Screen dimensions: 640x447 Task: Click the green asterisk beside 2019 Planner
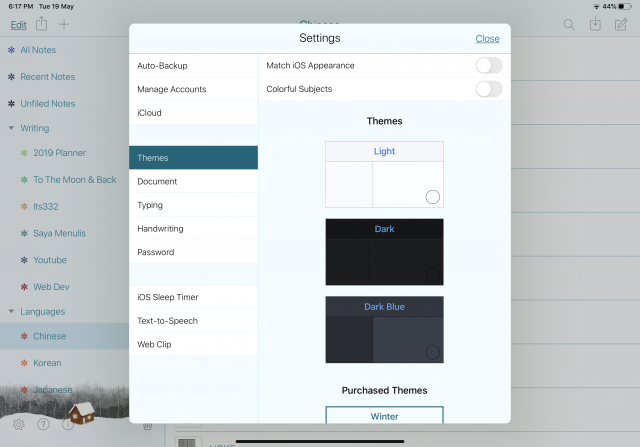point(24,153)
